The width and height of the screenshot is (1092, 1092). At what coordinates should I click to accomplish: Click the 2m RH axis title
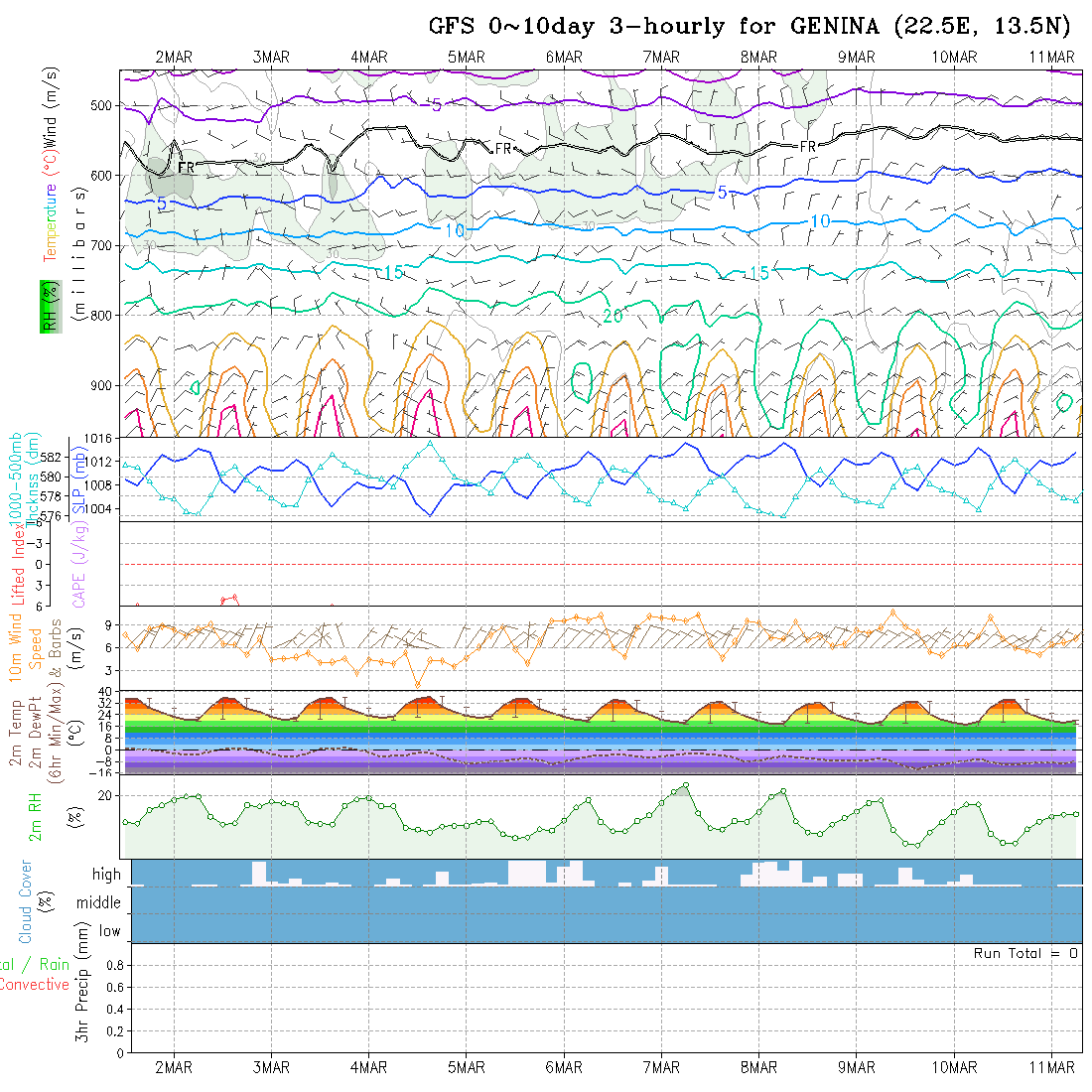[34, 817]
